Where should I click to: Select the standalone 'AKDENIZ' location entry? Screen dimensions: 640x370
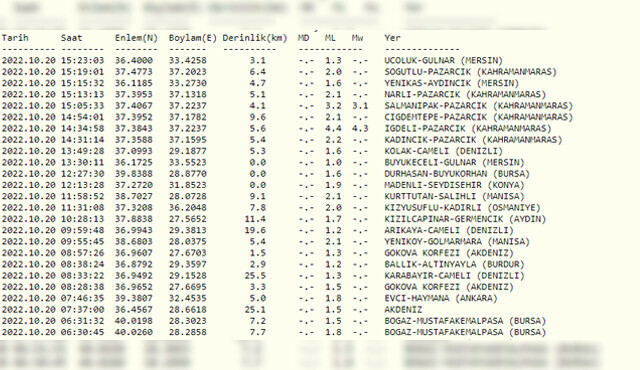point(403,310)
